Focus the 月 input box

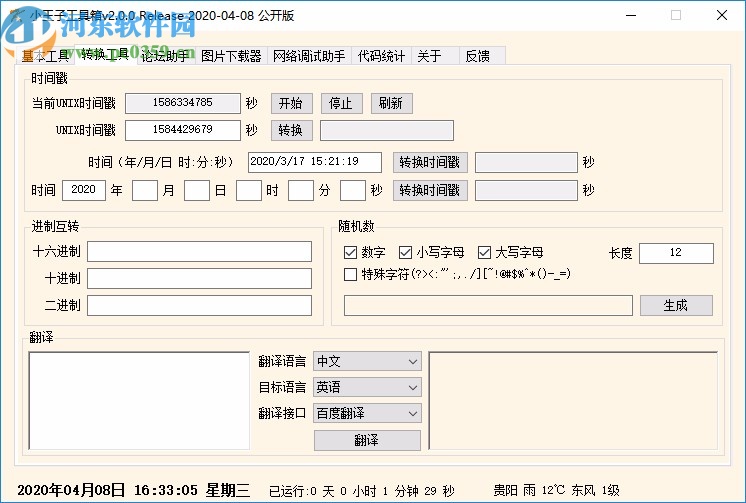click(145, 190)
